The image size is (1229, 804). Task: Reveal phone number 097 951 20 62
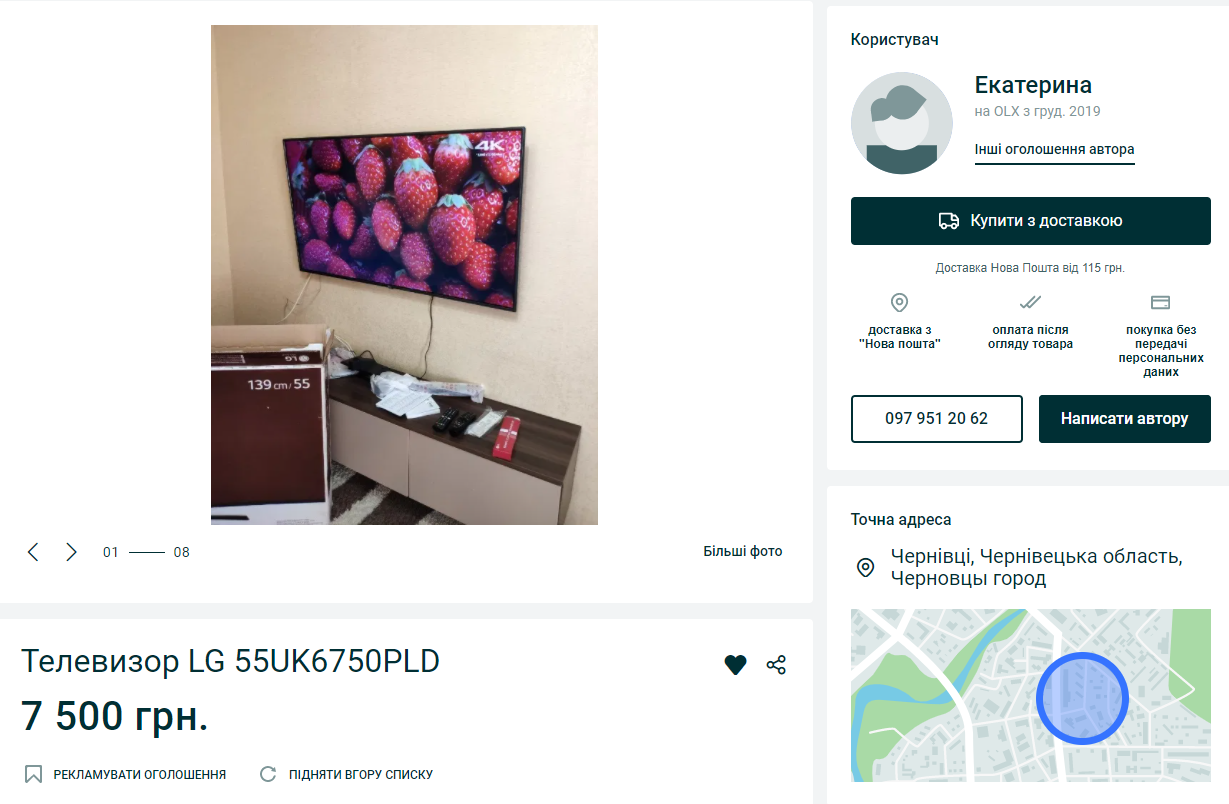click(x=937, y=419)
